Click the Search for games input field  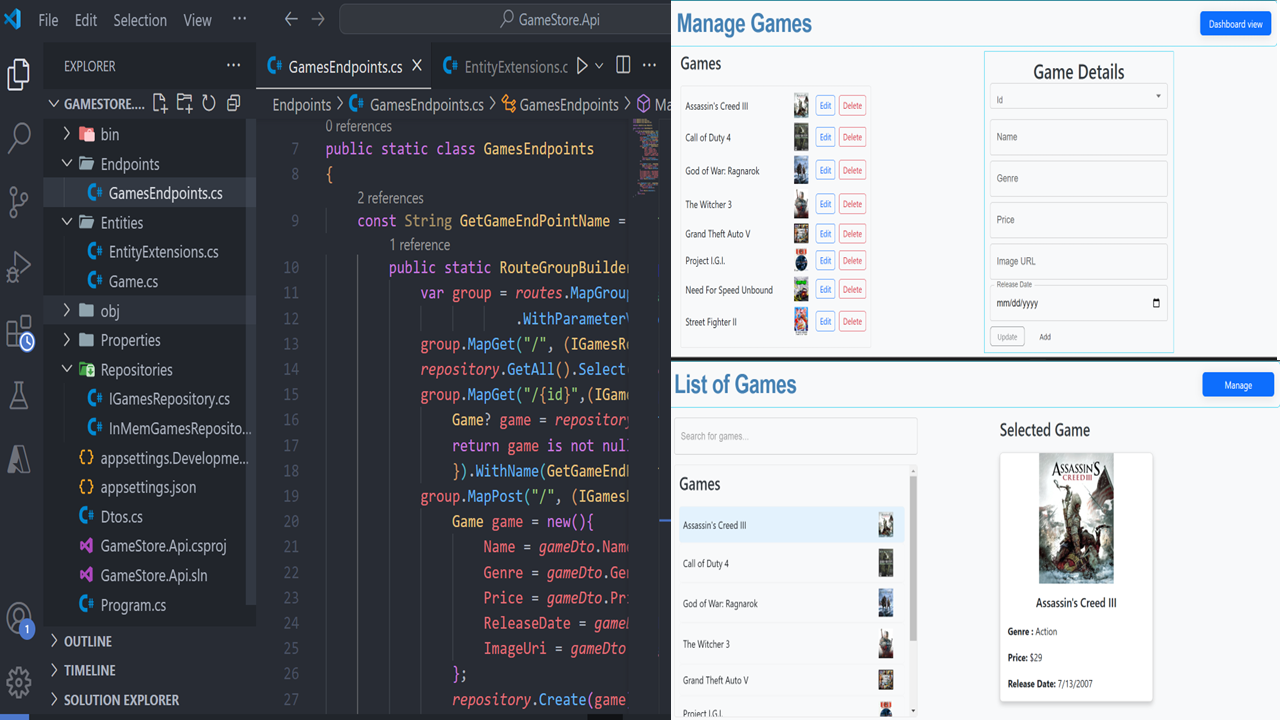(x=795, y=436)
